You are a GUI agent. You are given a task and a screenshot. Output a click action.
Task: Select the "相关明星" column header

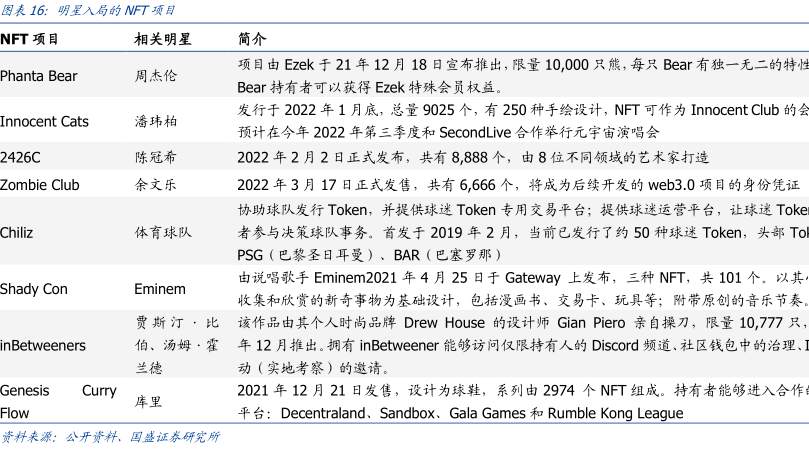(162, 39)
